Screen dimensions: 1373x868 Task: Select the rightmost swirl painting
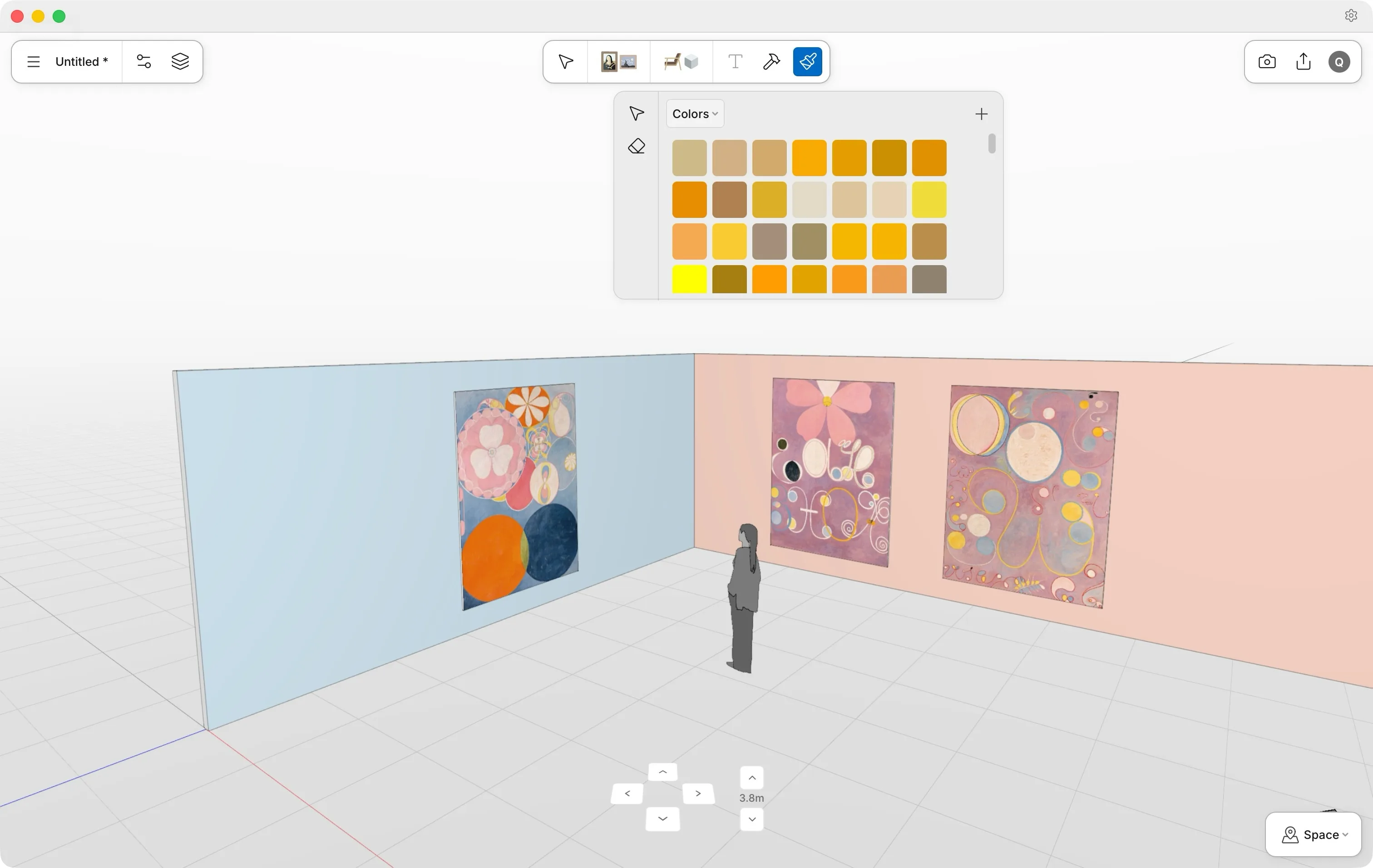coord(1030,497)
